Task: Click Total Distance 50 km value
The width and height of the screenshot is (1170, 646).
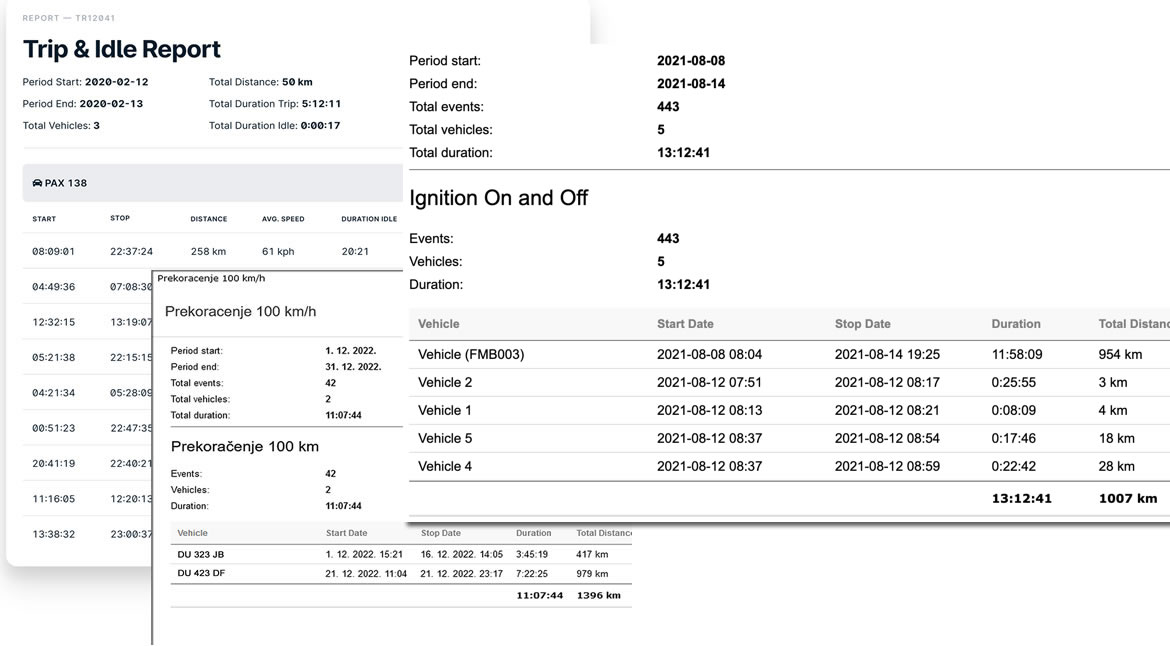Action: pyautogui.click(x=297, y=82)
